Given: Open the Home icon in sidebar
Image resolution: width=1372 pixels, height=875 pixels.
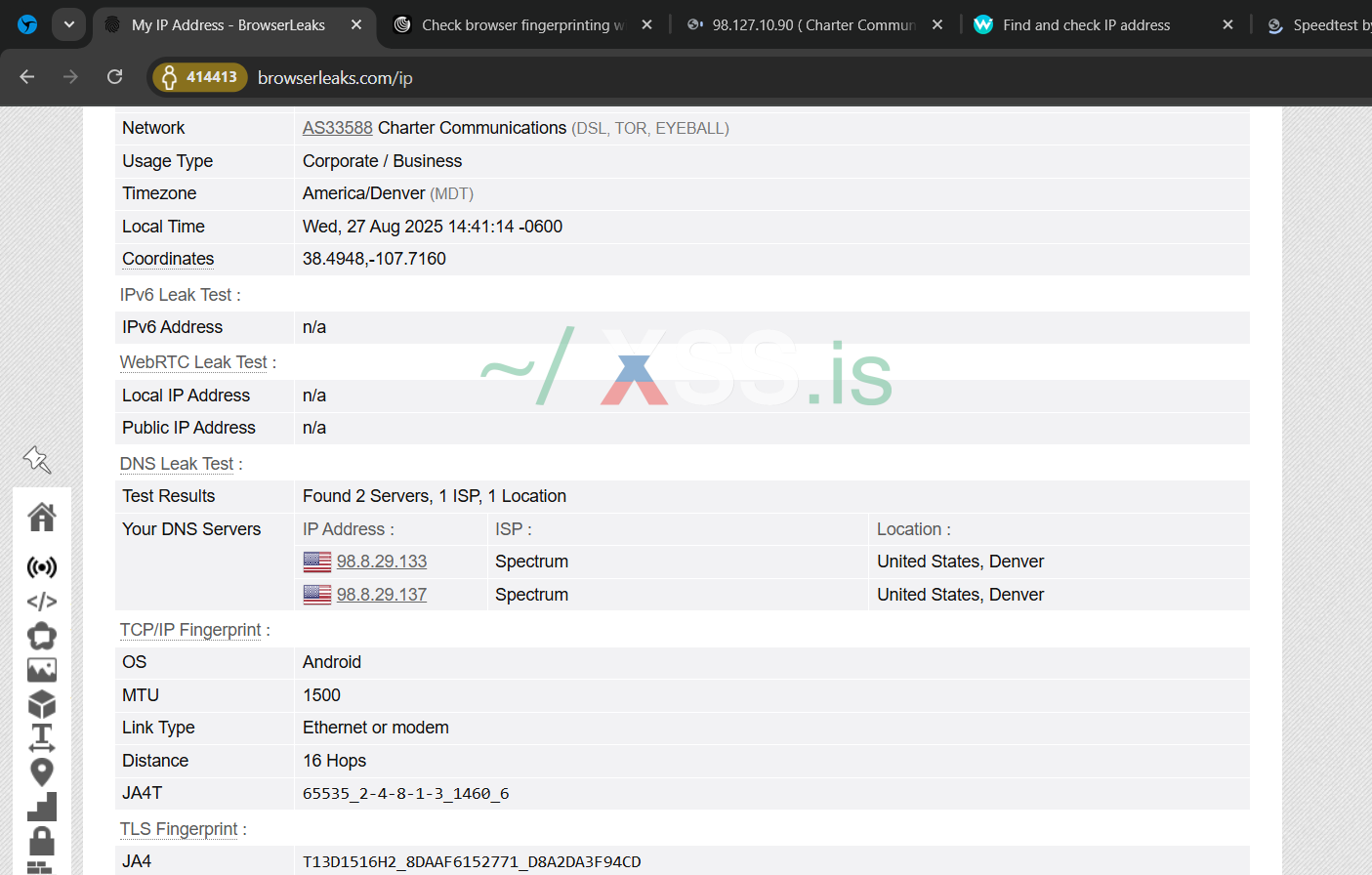Looking at the screenshot, I should (x=41, y=517).
